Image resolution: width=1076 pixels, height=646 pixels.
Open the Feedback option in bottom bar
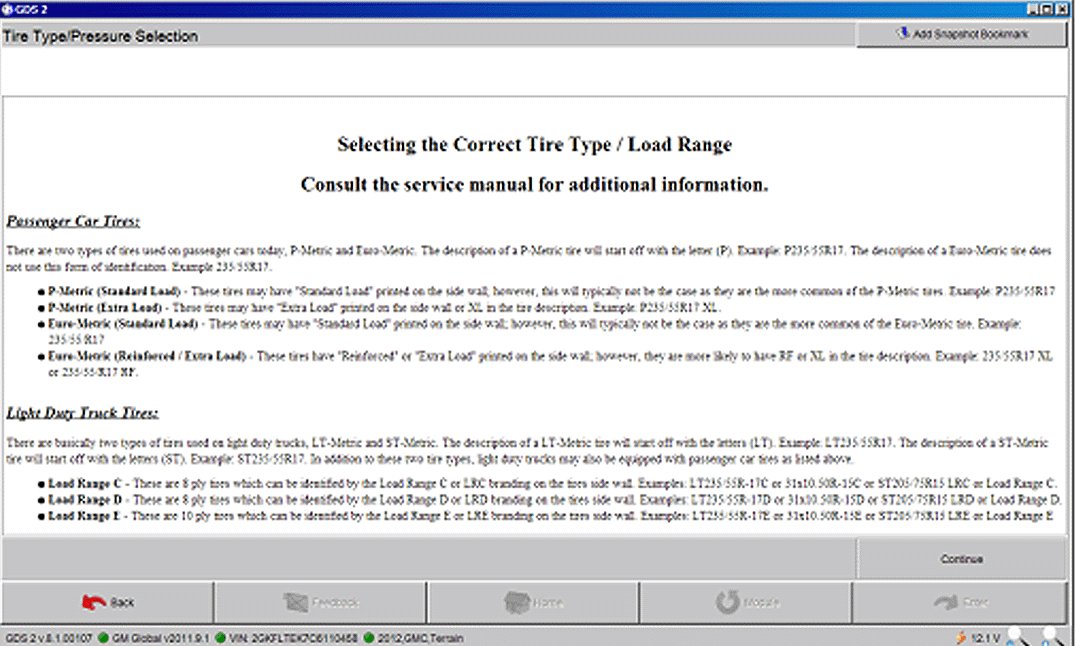click(x=321, y=602)
